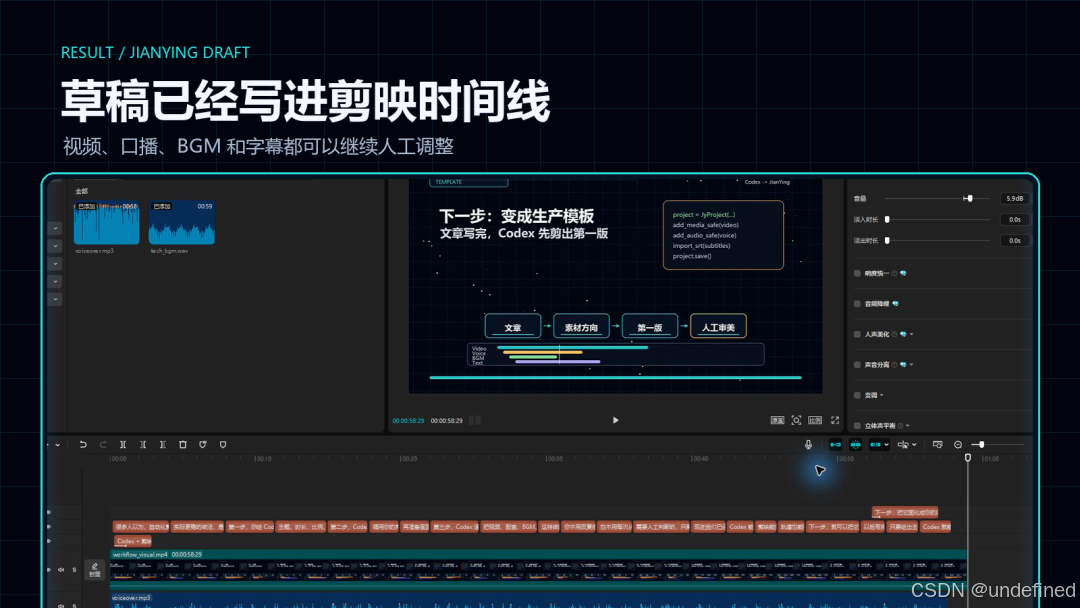Image resolution: width=1080 pixels, height=608 pixels.
Task: Select the 全部 media tab
Action: [x=81, y=191]
